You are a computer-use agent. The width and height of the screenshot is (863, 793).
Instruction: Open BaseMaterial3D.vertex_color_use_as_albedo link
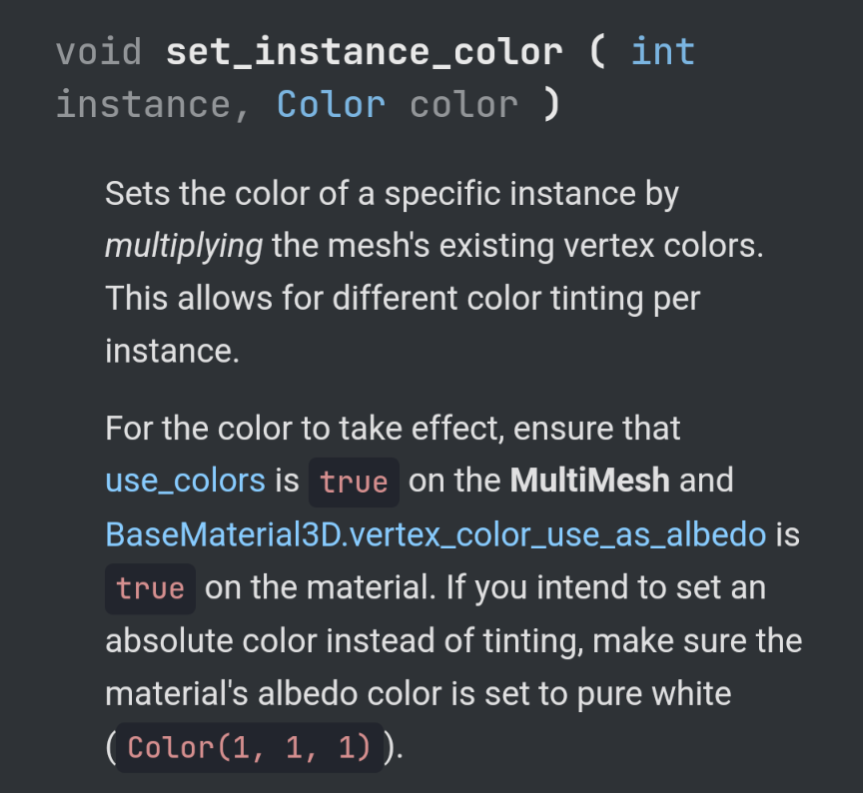pyautogui.click(x=435, y=534)
